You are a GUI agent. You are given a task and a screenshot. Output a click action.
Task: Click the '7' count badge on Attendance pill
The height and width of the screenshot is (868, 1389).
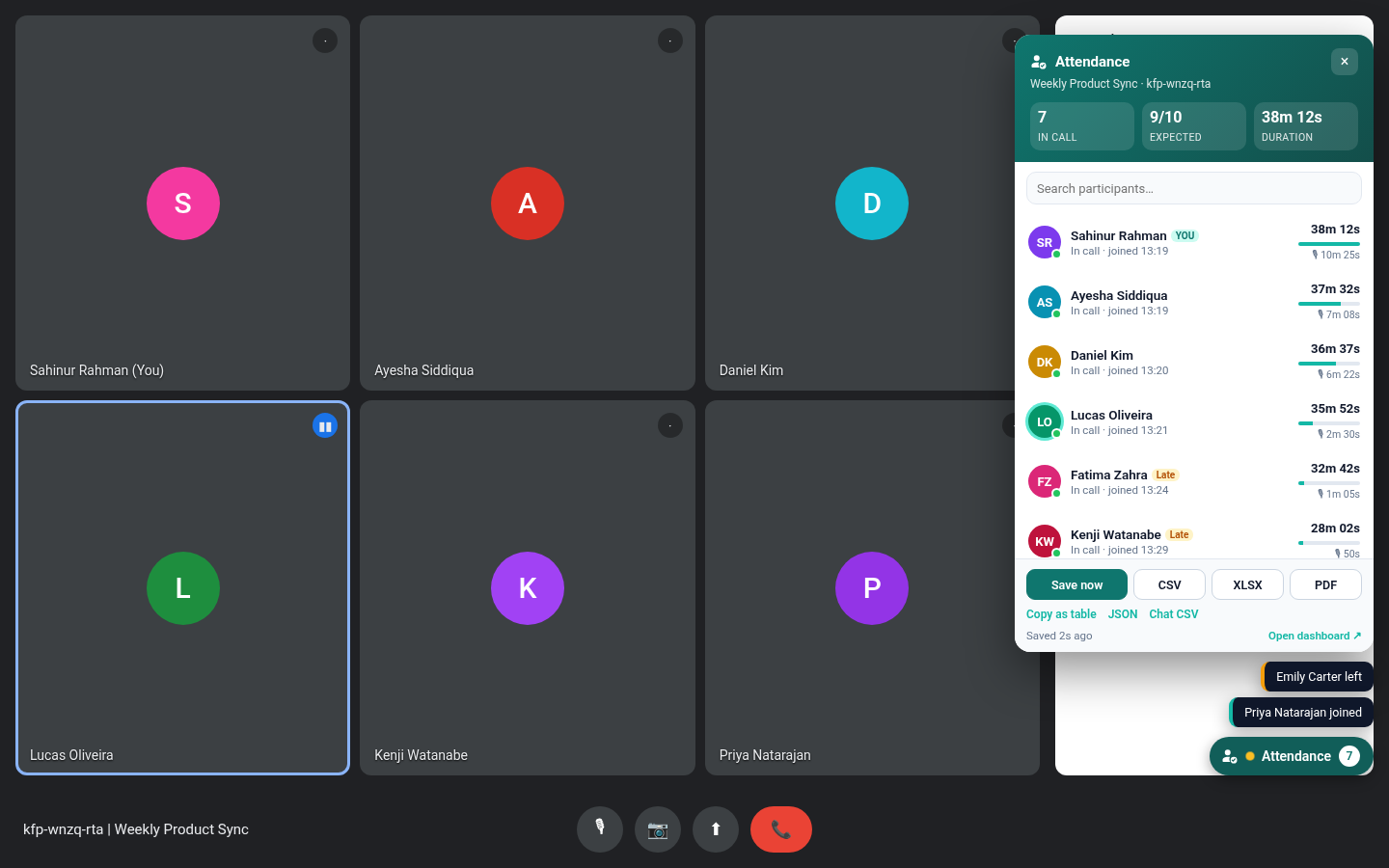pyautogui.click(x=1349, y=756)
